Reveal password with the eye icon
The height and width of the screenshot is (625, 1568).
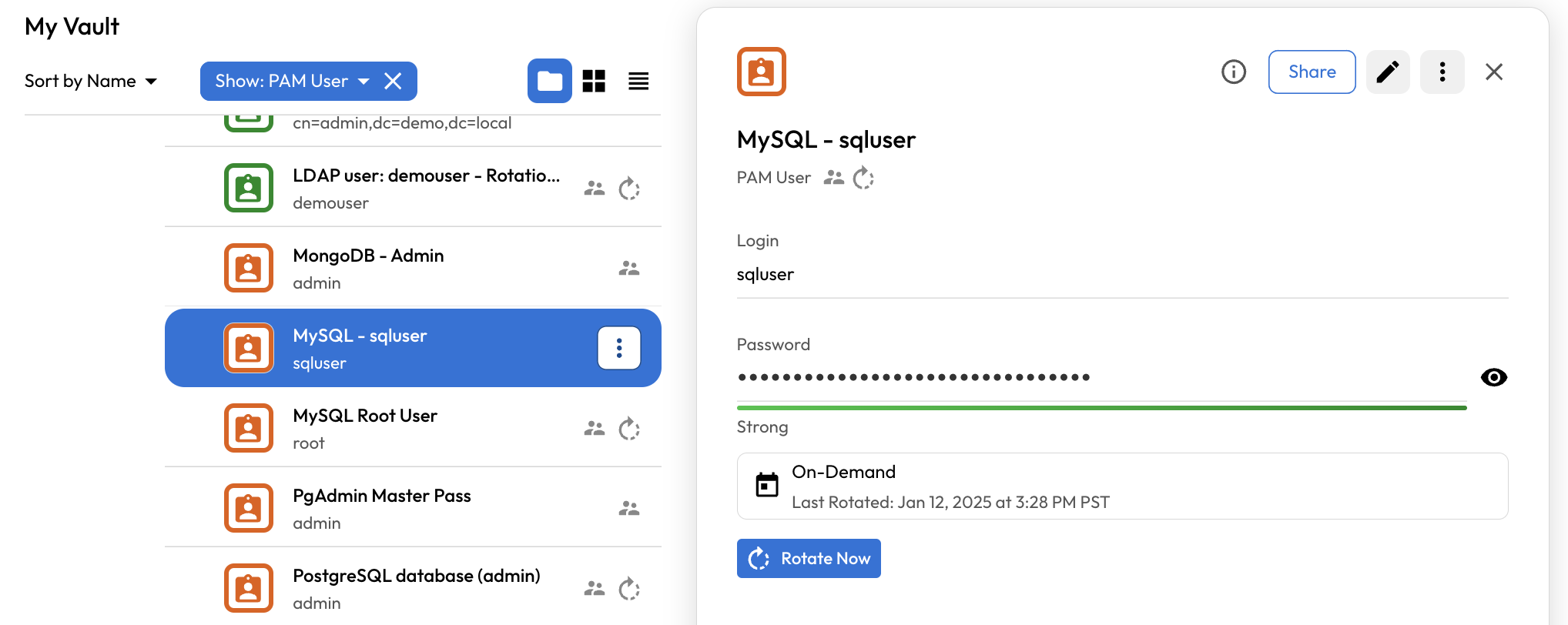[x=1493, y=377]
